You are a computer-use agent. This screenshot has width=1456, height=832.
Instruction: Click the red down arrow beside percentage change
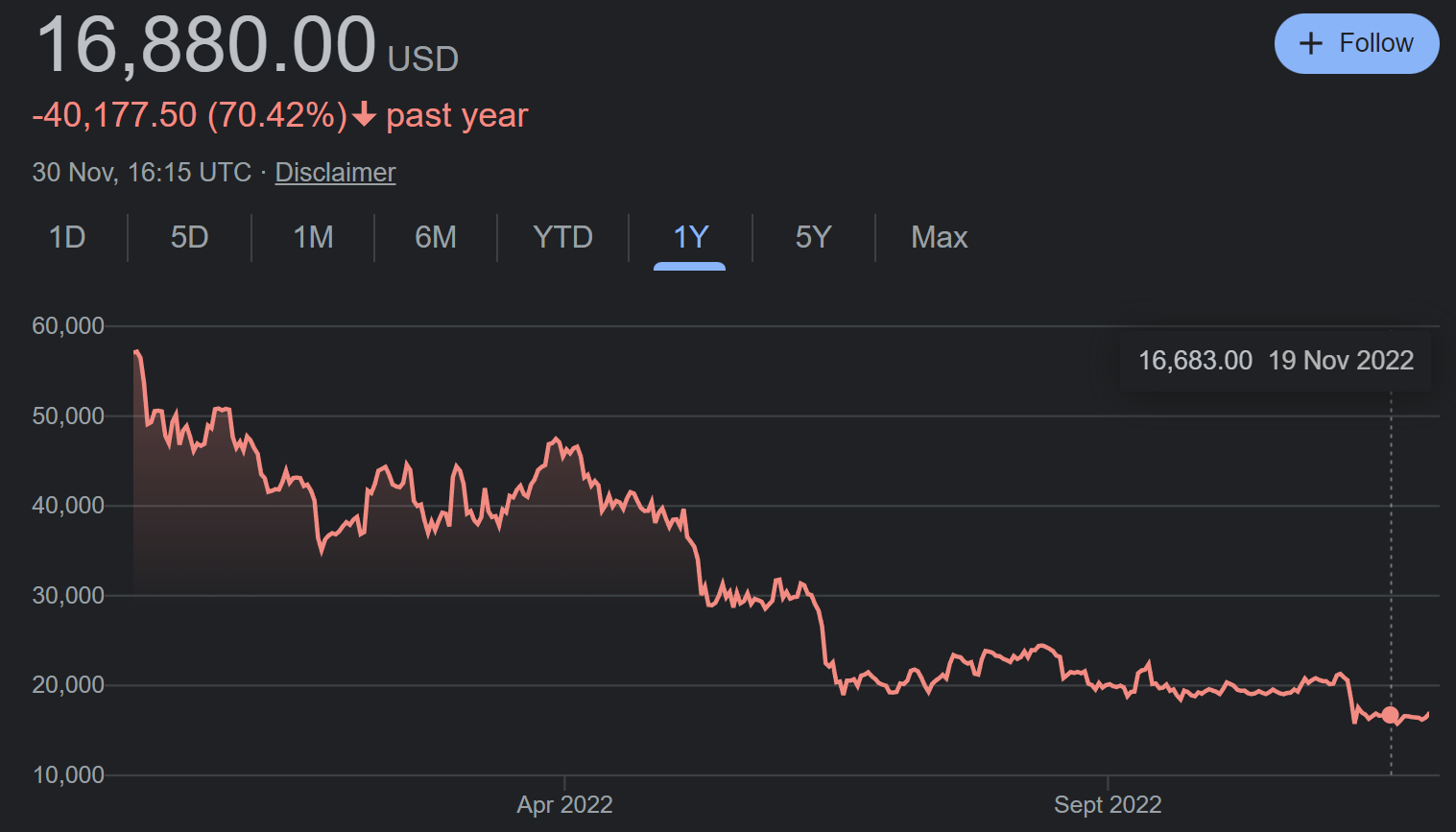[364, 115]
